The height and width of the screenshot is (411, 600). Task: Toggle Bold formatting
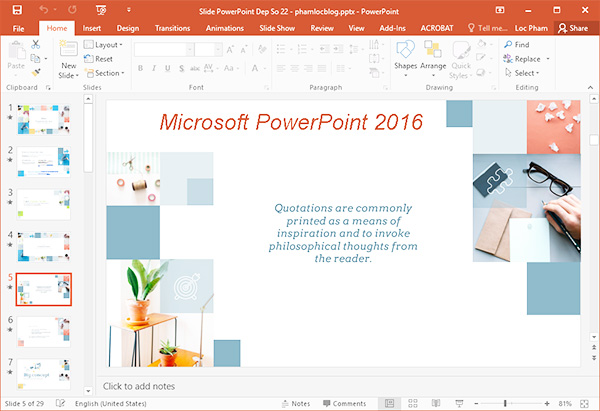coord(140,68)
